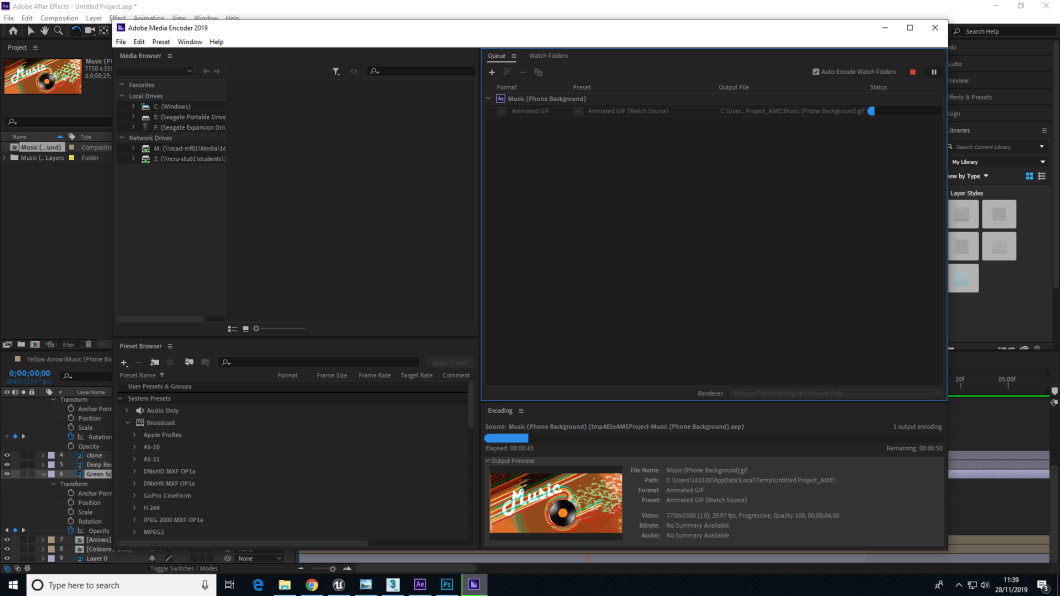Open the Preset menu

point(161,42)
